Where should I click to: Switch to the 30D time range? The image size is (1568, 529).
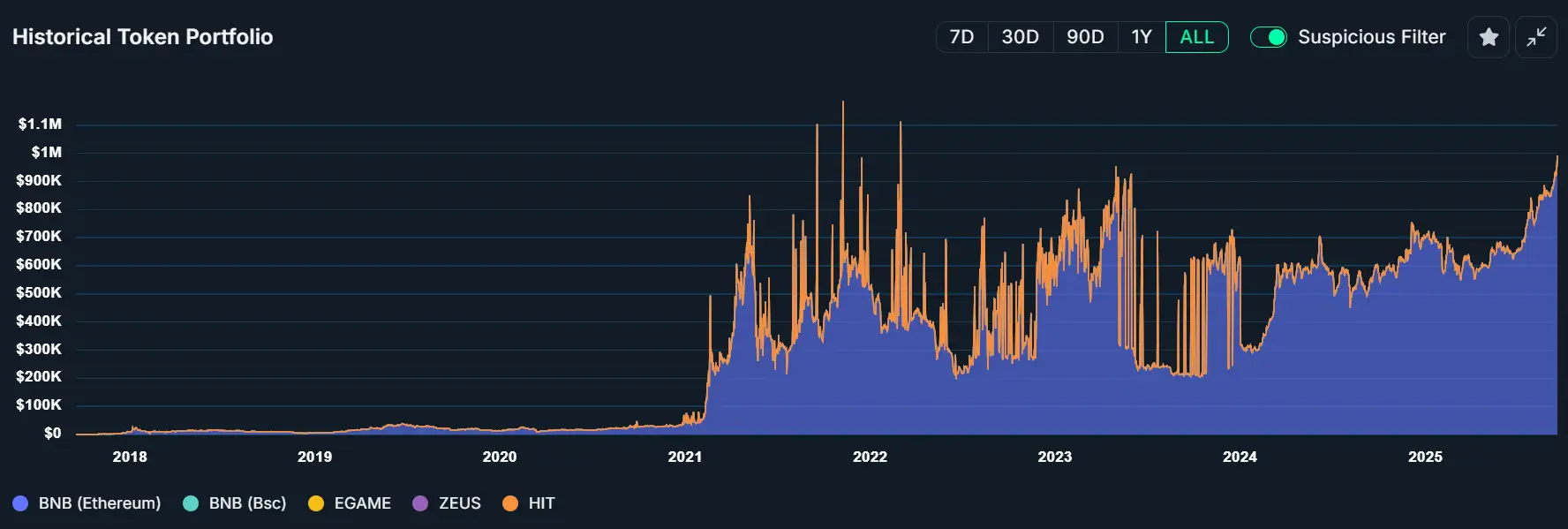tap(1020, 37)
